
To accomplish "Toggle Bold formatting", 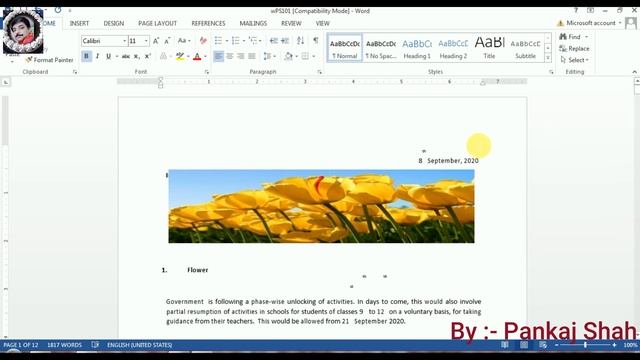I will coord(86,56).
